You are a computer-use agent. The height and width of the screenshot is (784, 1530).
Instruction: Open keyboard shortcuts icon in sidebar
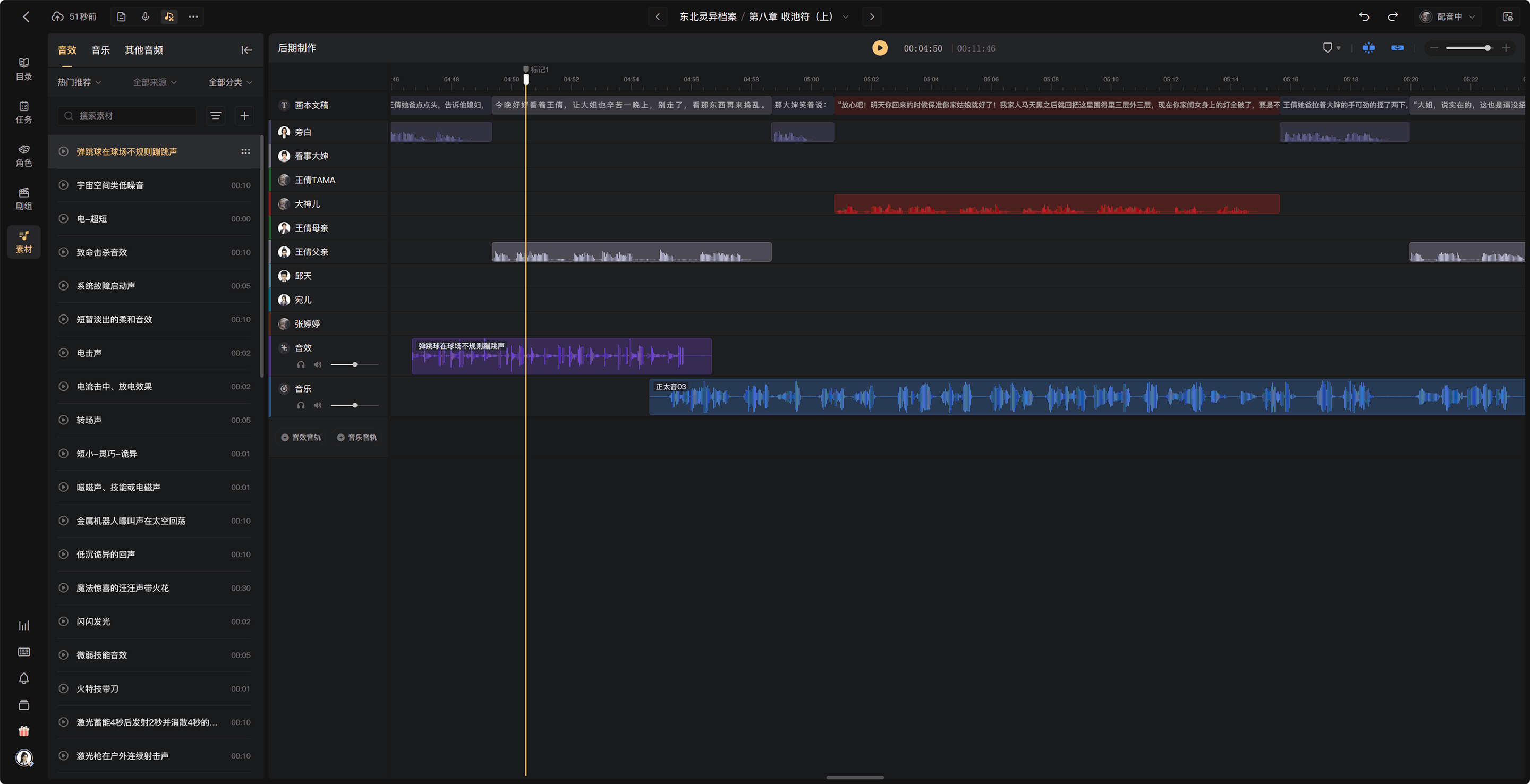click(24, 652)
